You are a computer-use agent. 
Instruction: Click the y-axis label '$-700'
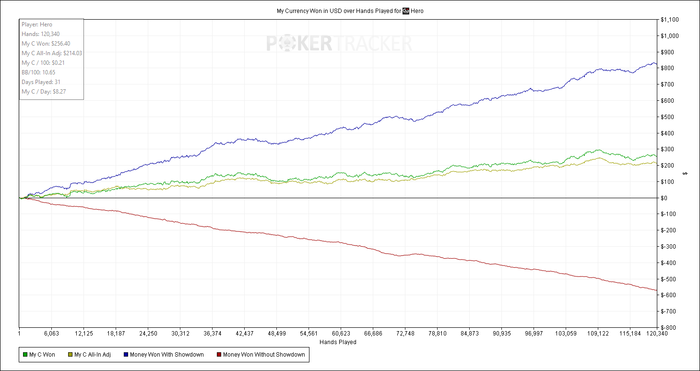(x=667, y=312)
